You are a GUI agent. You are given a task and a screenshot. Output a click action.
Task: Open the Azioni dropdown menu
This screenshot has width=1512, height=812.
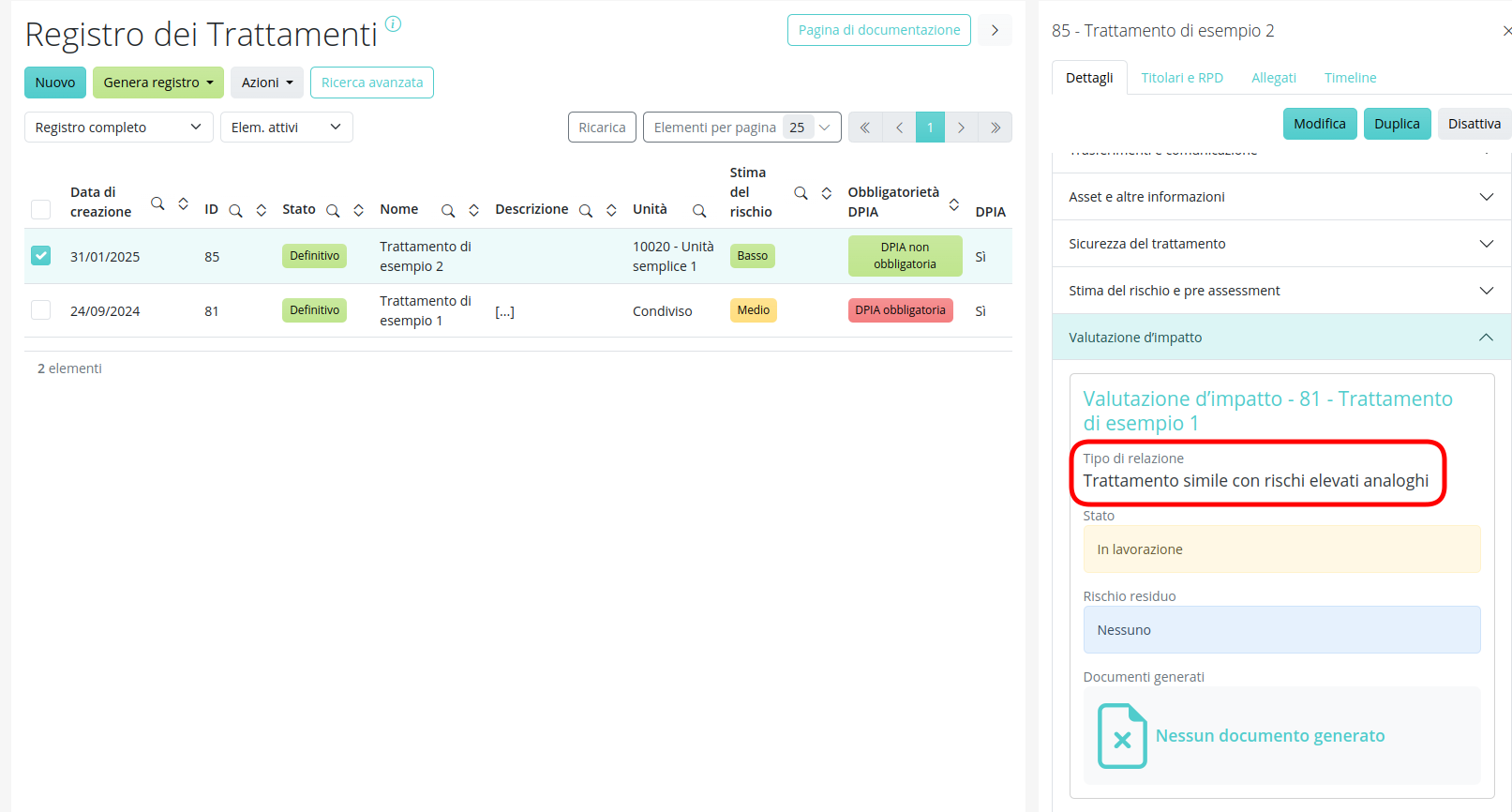coord(267,83)
